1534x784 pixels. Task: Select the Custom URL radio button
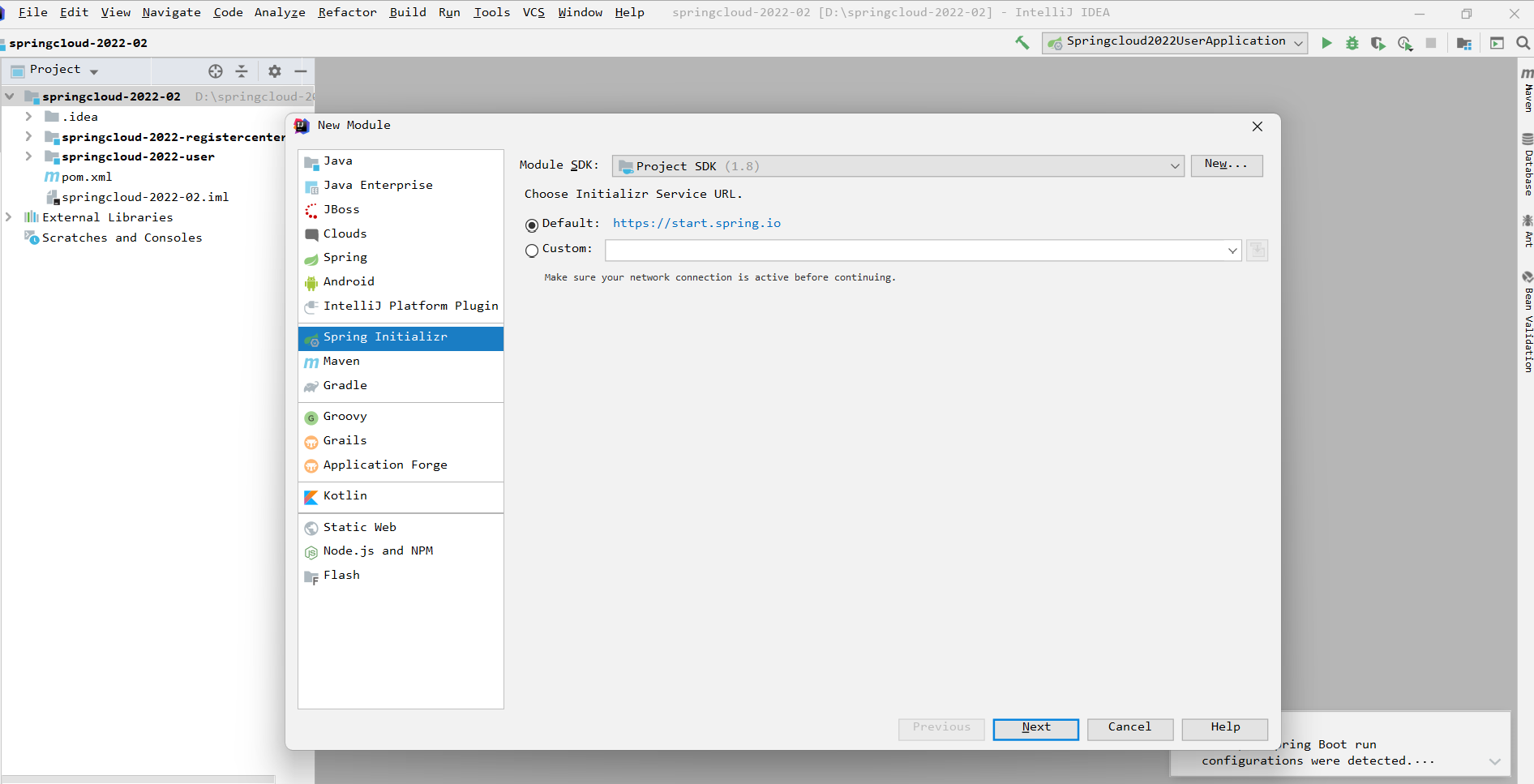532,251
